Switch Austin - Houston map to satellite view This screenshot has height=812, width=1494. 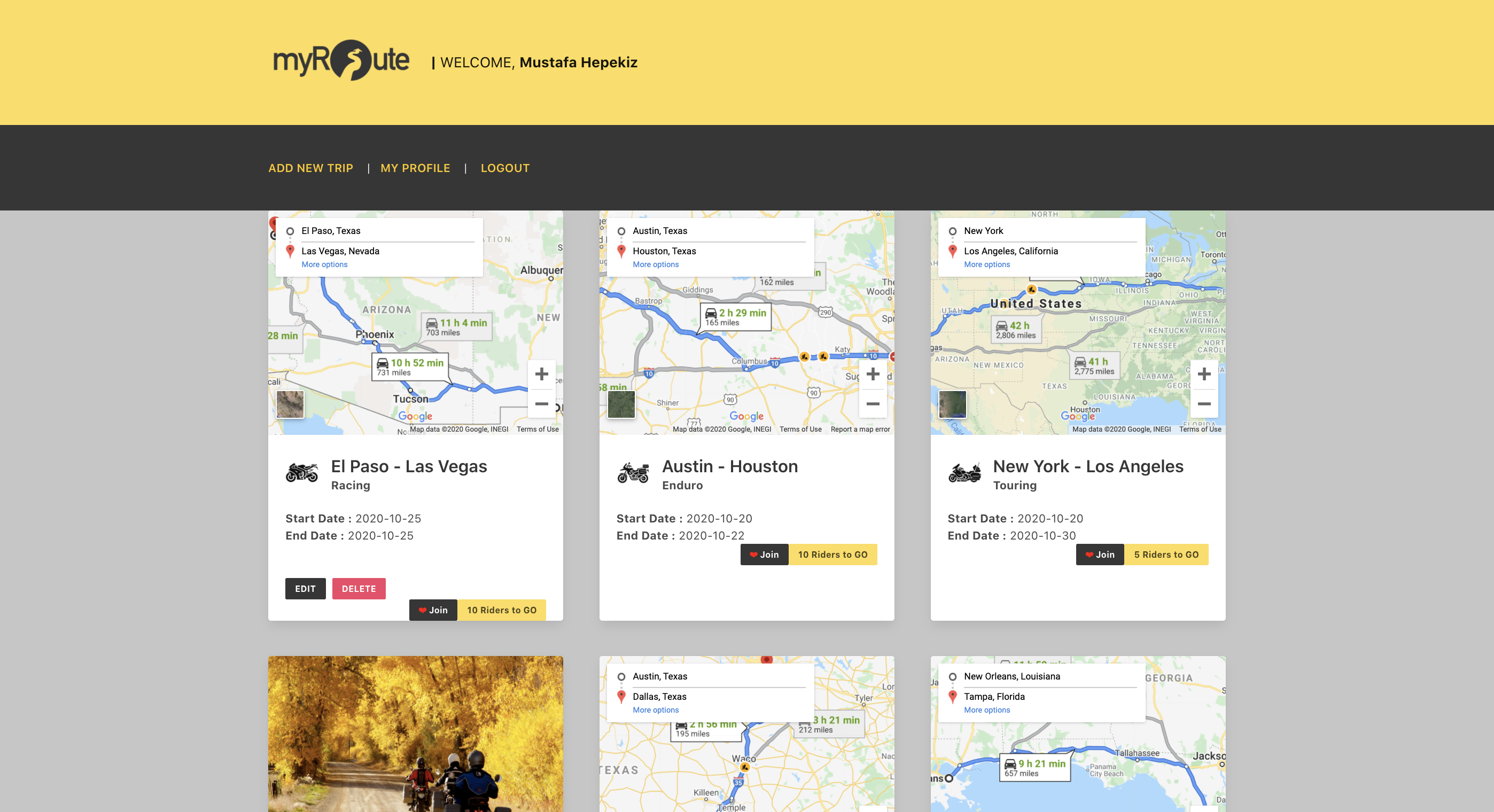point(621,404)
